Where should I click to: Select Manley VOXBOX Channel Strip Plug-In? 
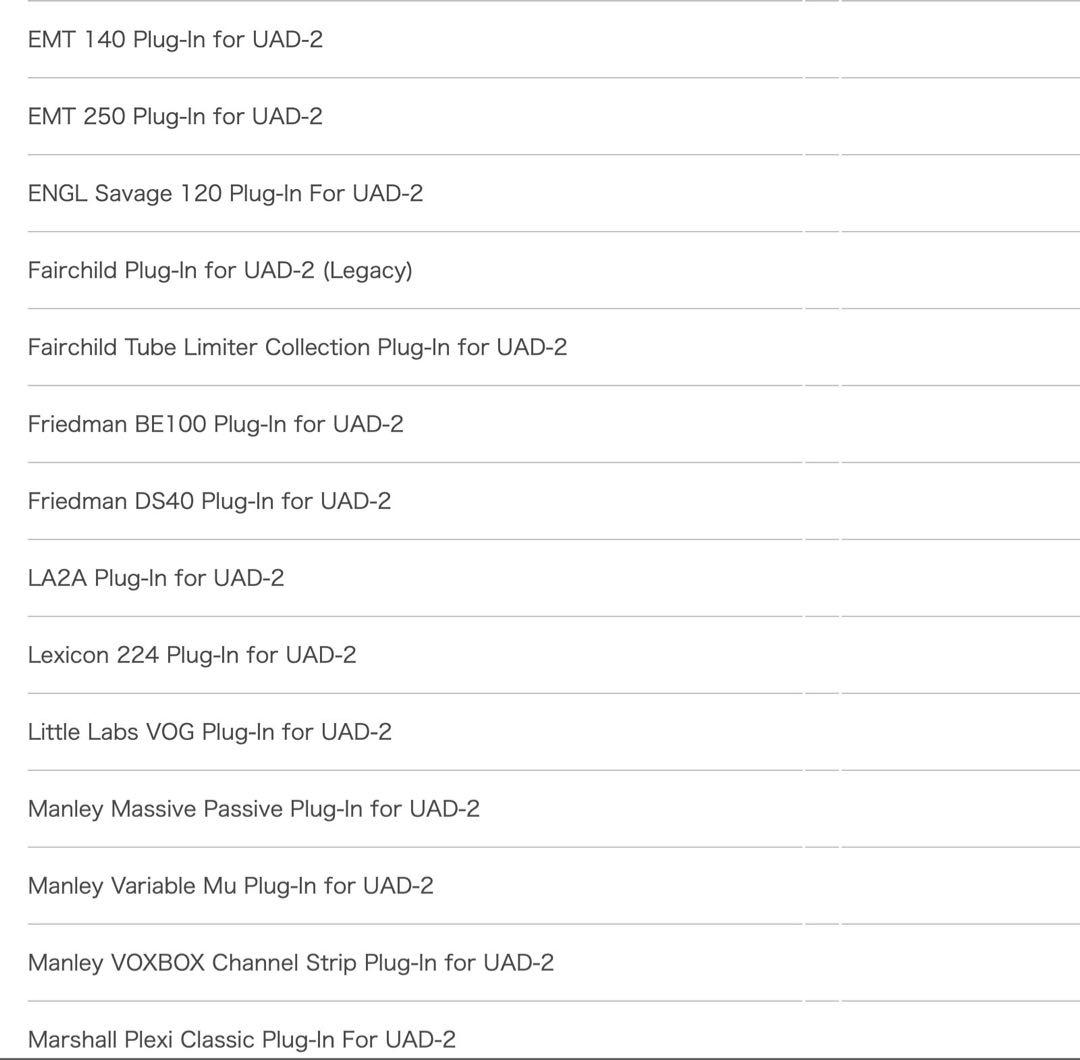291,964
